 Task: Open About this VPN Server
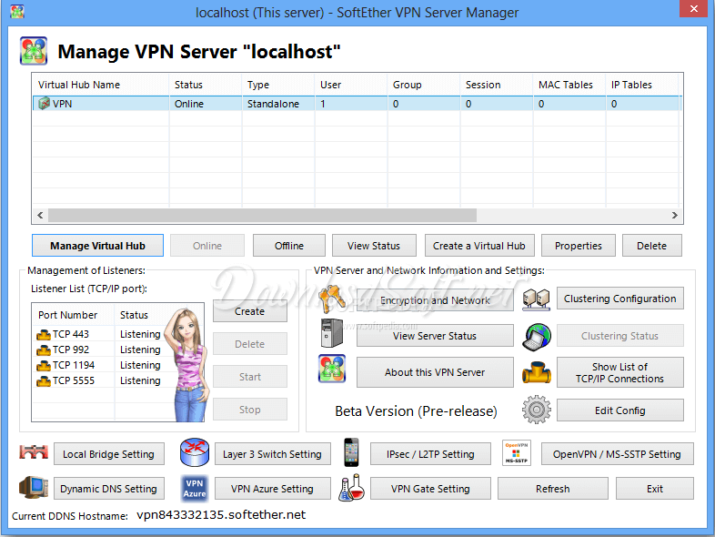[435, 372]
